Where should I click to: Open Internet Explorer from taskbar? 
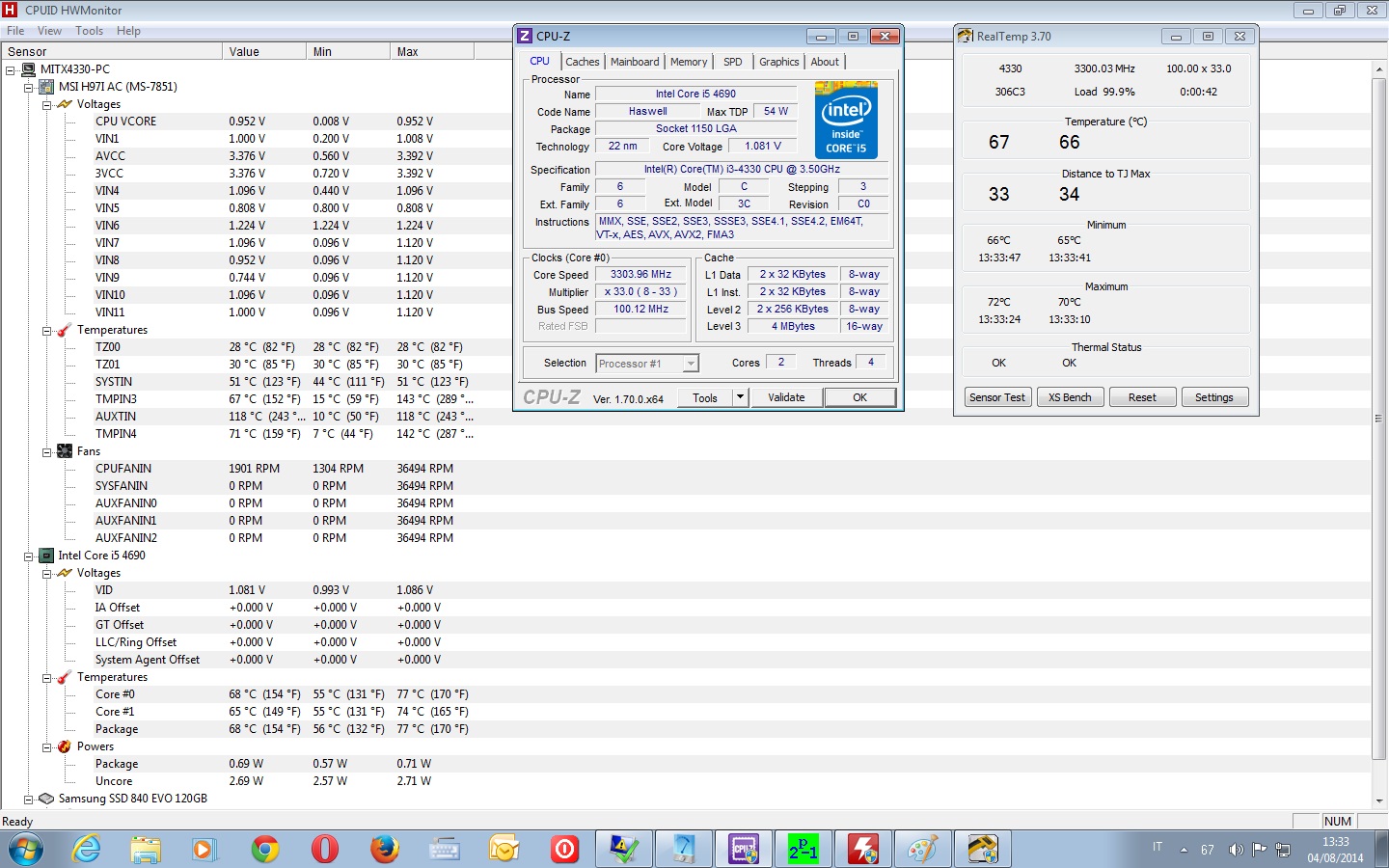[87, 850]
